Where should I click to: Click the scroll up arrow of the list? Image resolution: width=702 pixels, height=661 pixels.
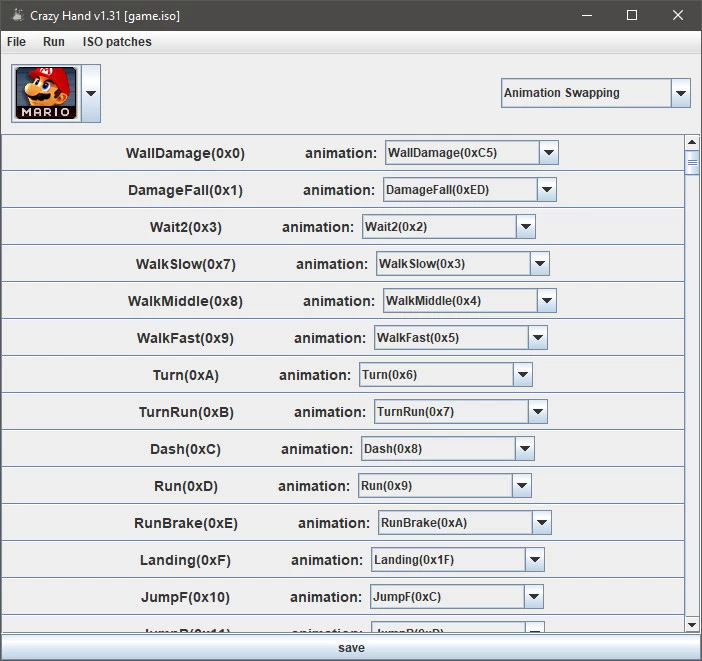(692, 143)
